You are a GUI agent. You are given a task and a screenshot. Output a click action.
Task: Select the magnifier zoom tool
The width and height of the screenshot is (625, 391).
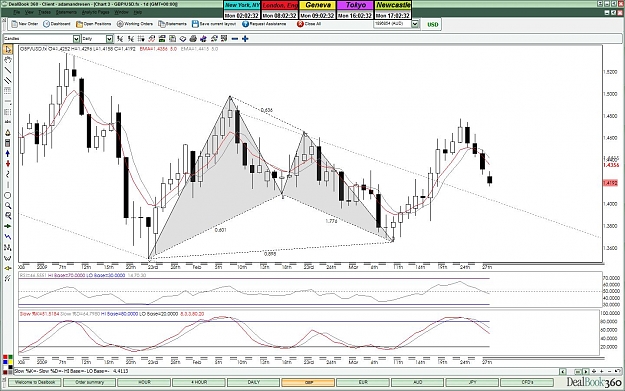tap(8, 206)
